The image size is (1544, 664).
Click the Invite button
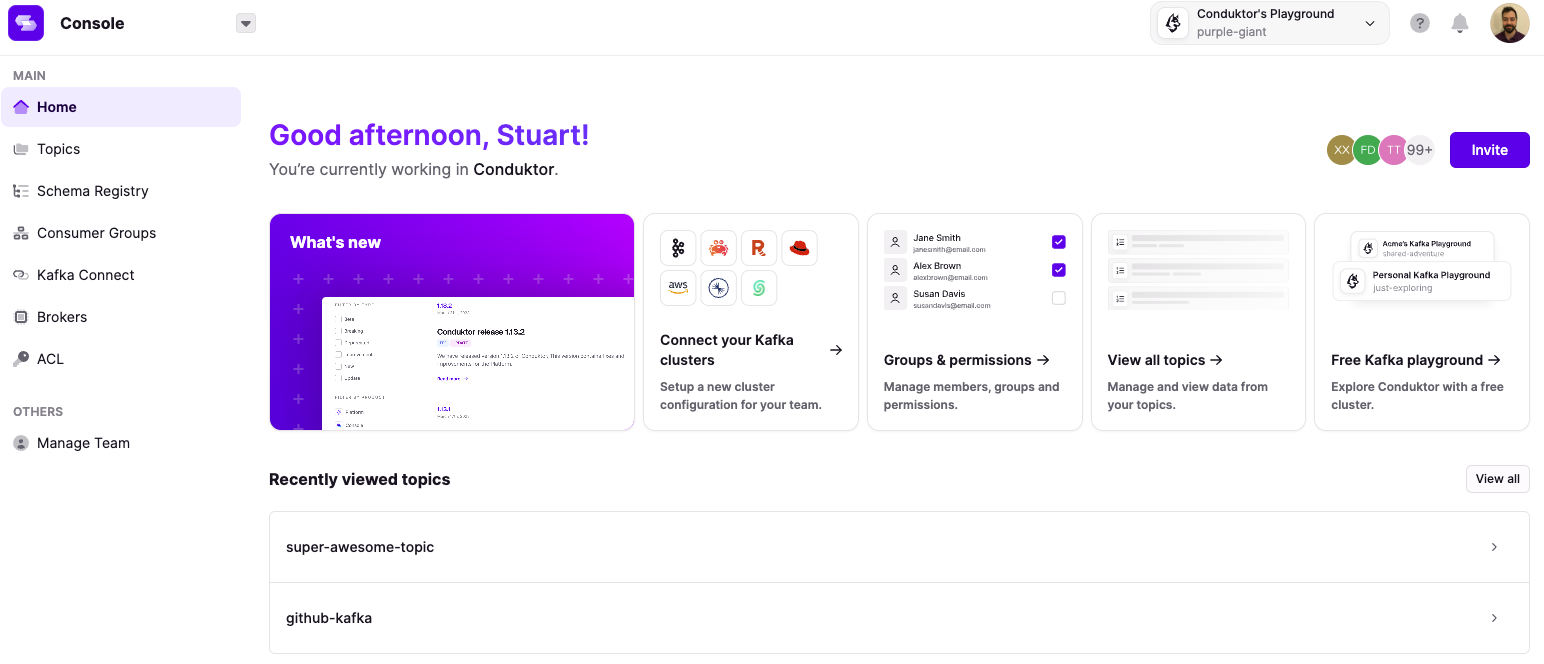coord(1489,150)
